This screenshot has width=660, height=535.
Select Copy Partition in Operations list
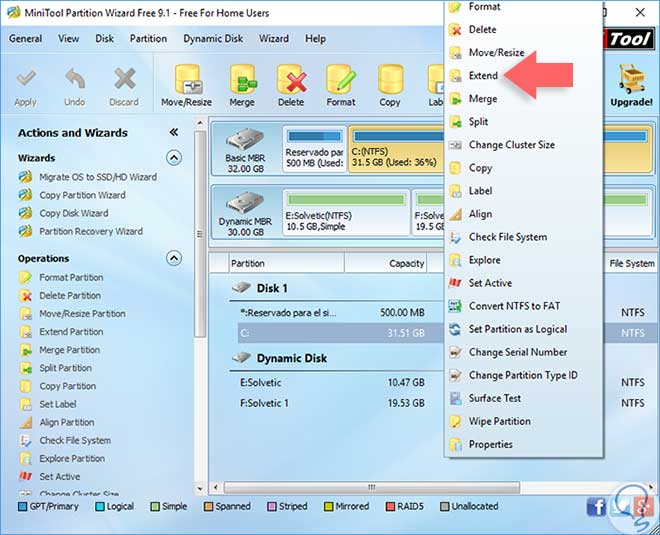(58, 386)
